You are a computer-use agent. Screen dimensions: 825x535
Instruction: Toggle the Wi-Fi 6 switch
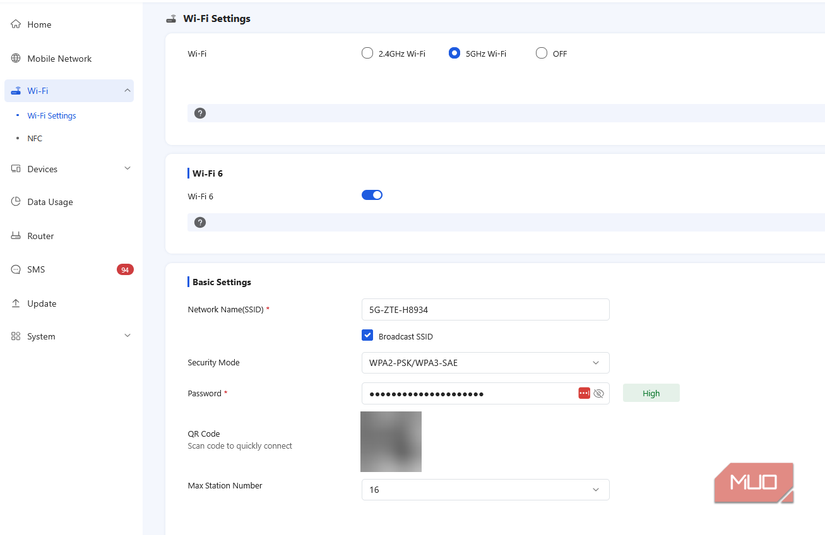pyautogui.click(x=372, y=195)
